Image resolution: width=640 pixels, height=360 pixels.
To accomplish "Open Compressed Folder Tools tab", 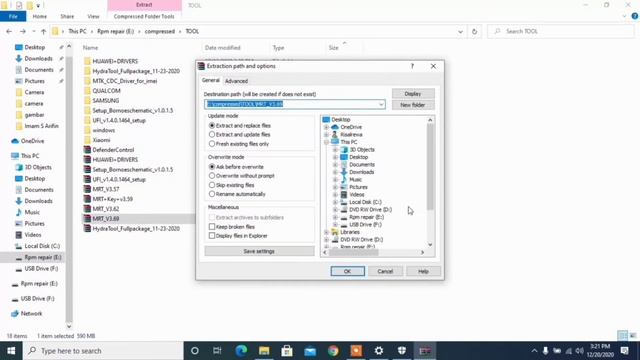I will click(144, 16).
